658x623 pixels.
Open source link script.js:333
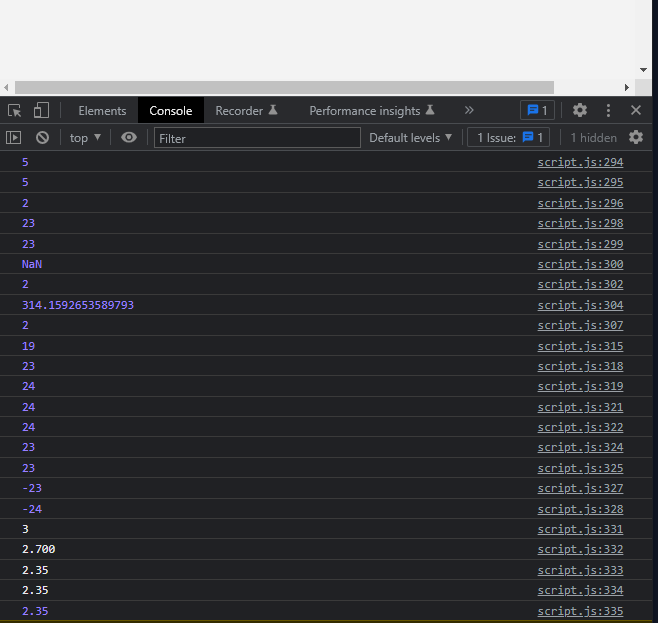[x=580, y=571]
